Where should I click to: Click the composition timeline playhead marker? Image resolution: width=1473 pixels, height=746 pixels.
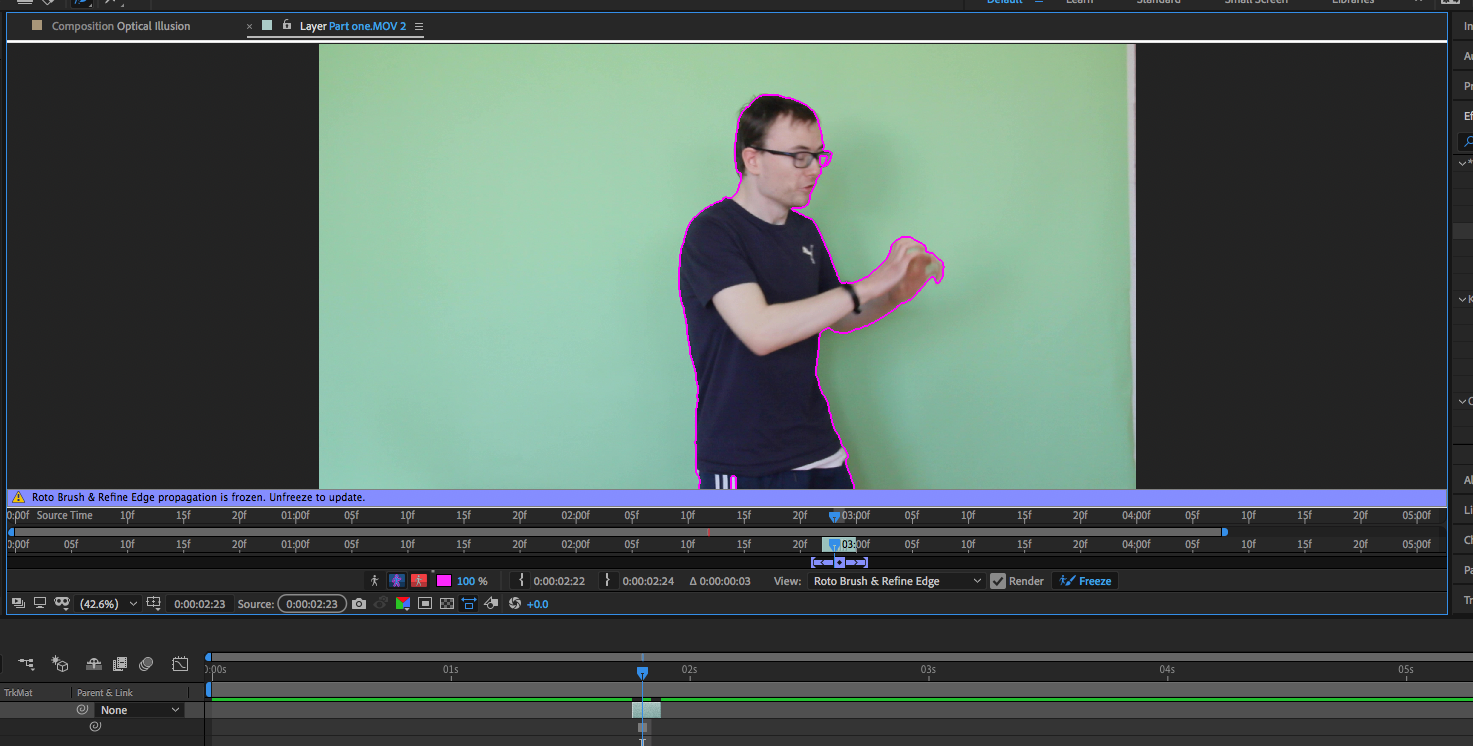pos(642,673)
